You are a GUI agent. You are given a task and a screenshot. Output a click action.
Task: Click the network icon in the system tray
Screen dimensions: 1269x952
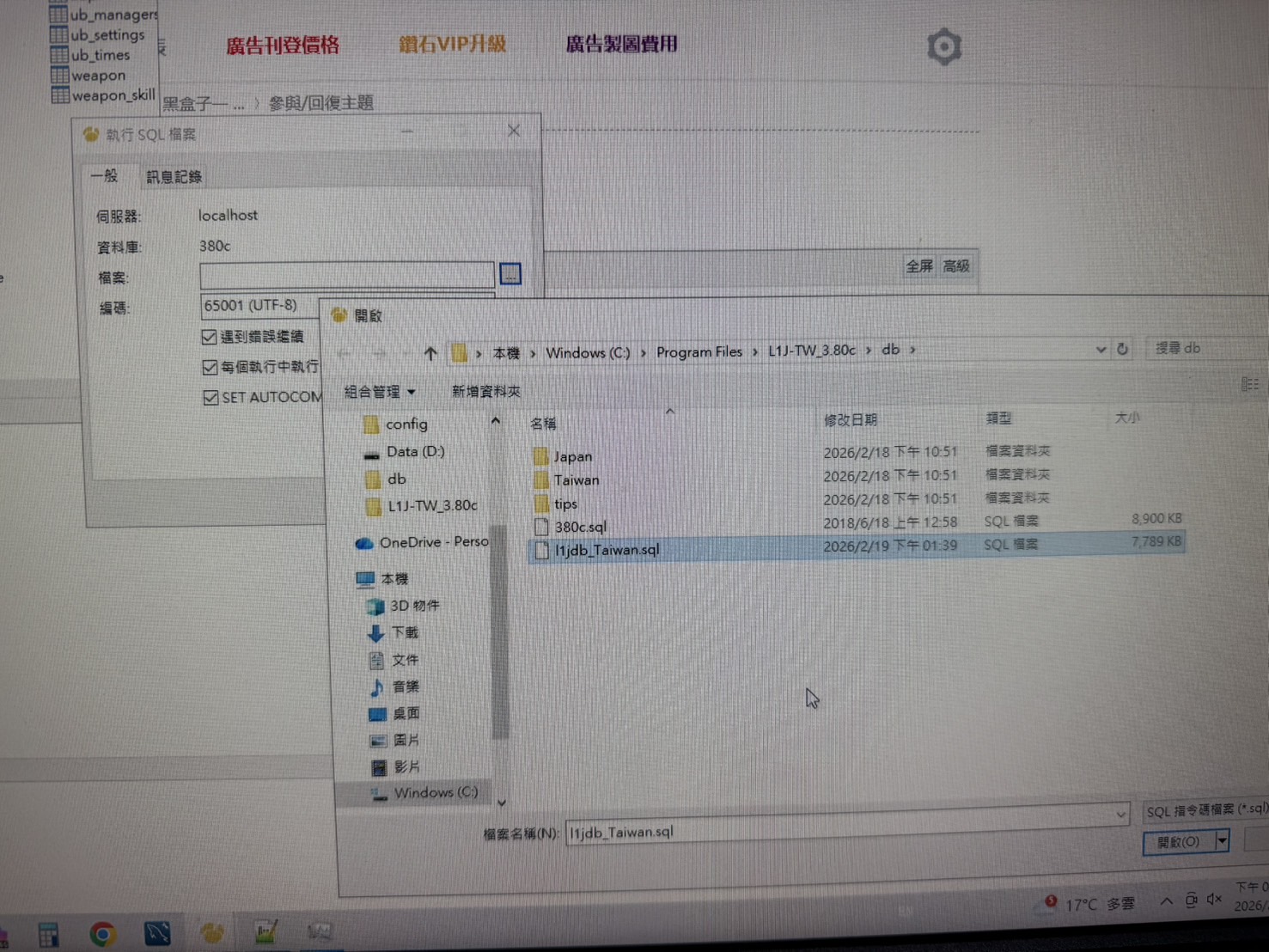1191,900
